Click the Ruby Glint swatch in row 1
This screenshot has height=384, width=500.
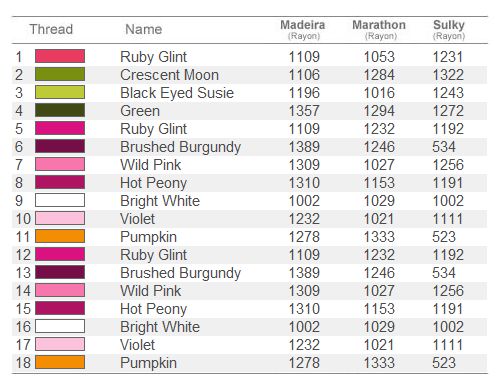(x=60, y=56)
